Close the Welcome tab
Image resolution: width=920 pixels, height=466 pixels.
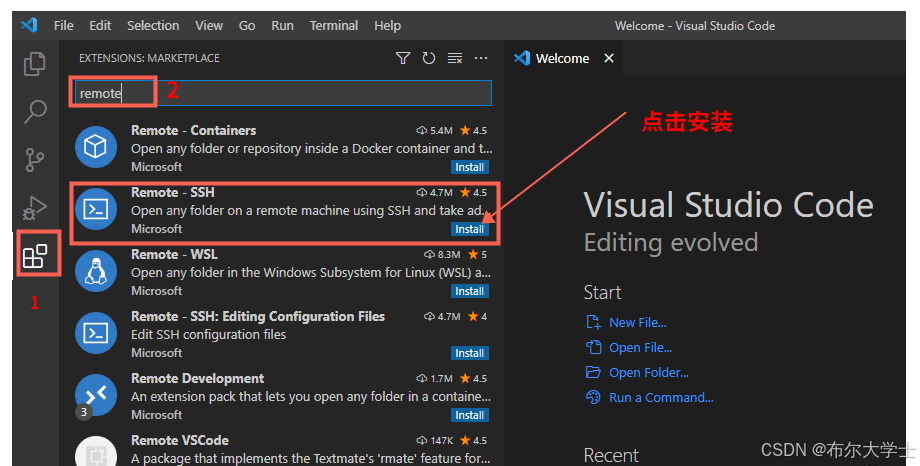coord(609,58)
